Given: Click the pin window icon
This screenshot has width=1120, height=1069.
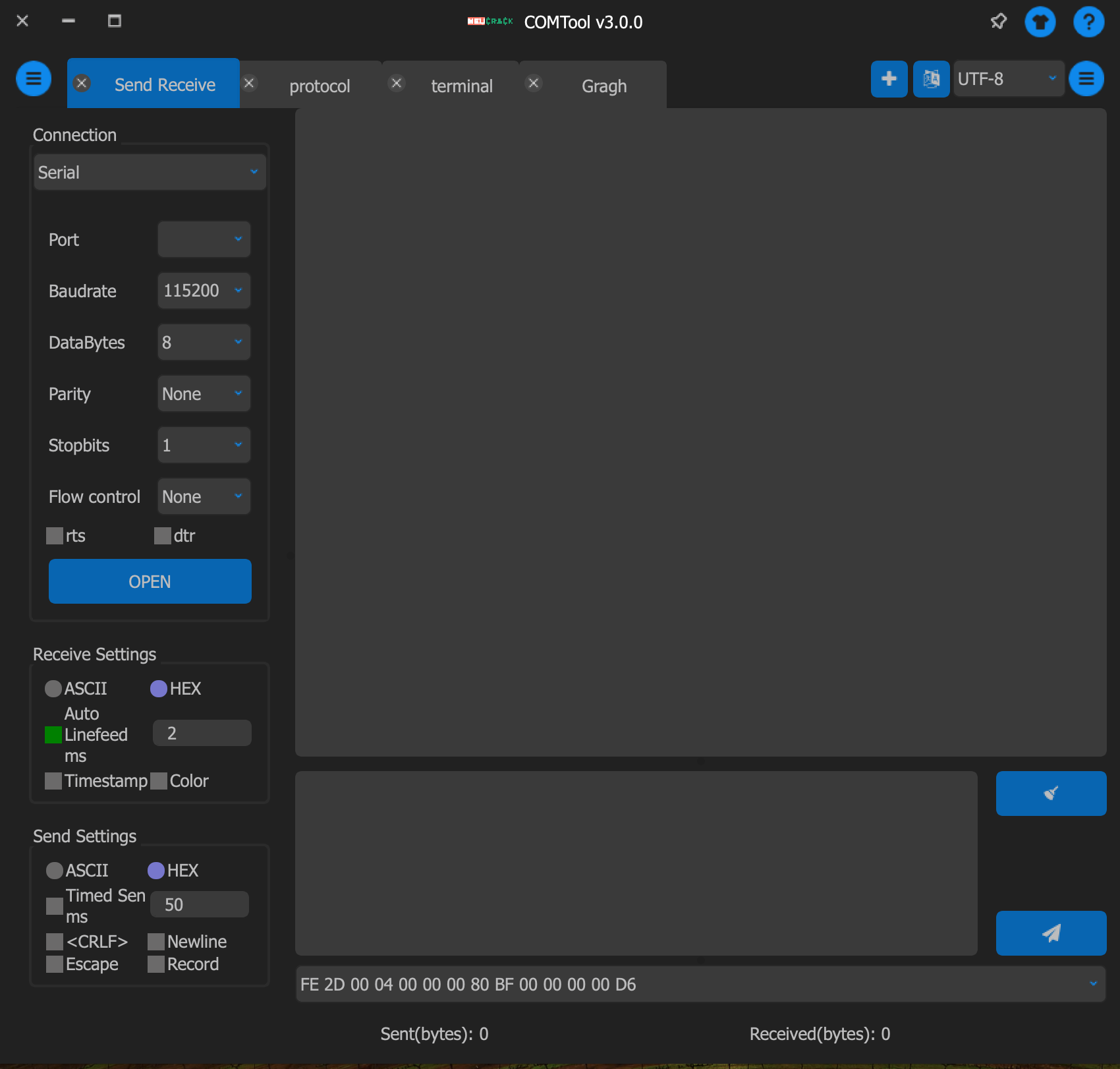Looking at the screenshot, I should coord(999,22).
